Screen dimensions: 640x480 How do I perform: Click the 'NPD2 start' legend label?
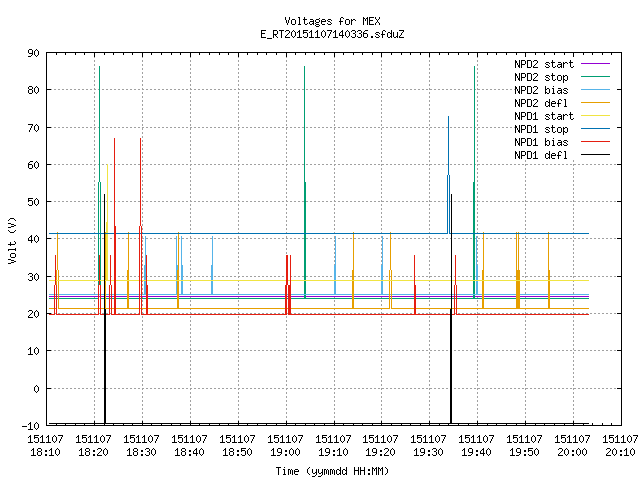(x=544, y=64)
